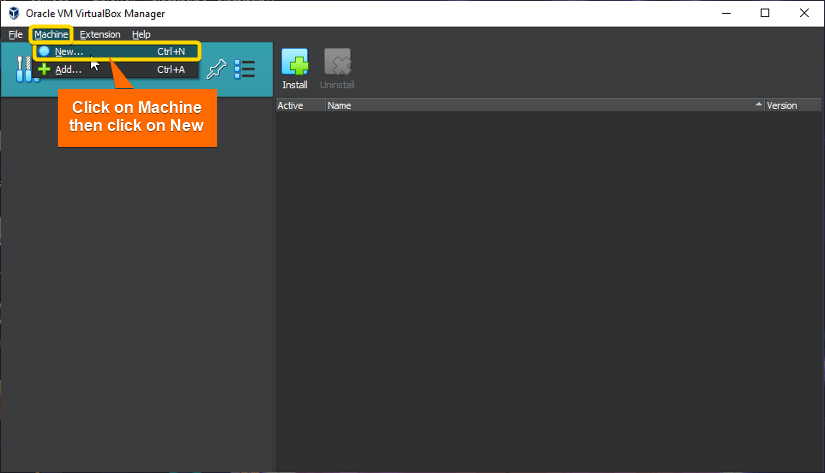The image size is (825, 473).
Task: Close the open Machine menu
Action: [51, 35]
